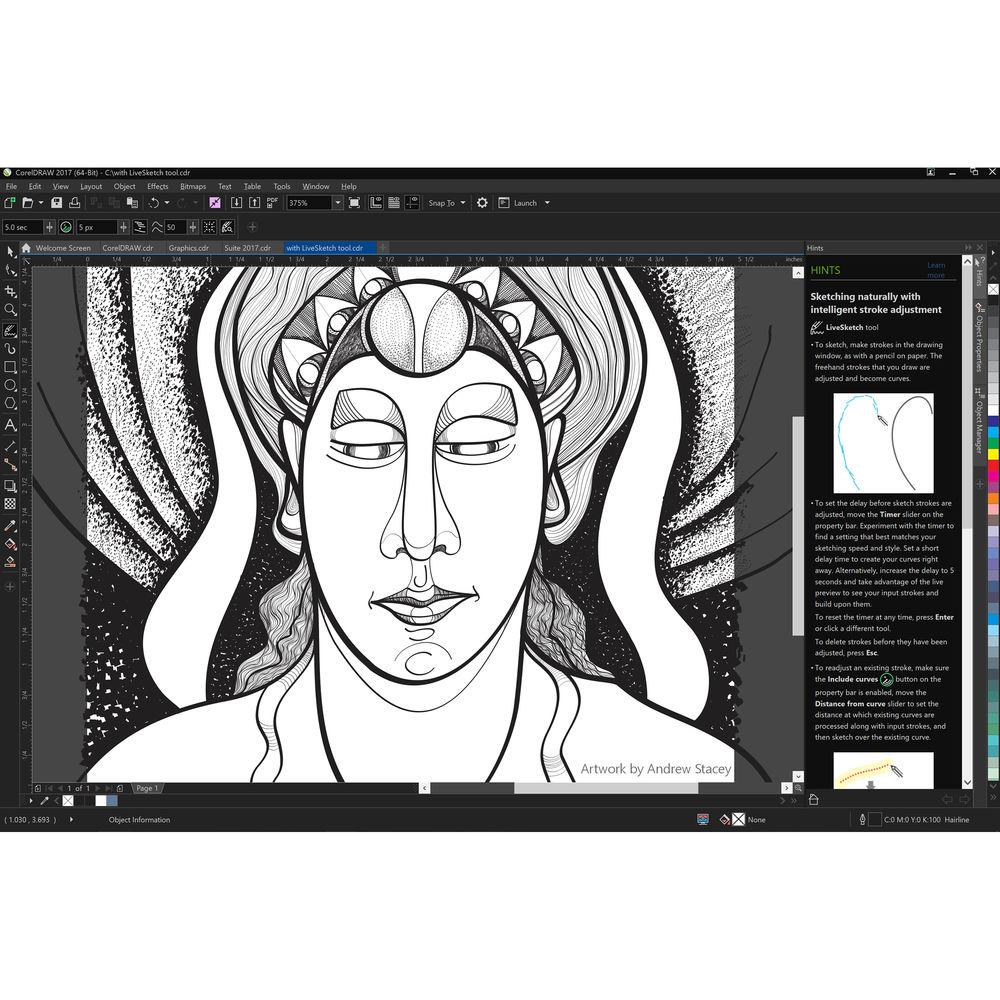This screenshot has height=1000, width=1000.
Task: Toggle the Full-screen preview button
Action: tap(354, 203)
